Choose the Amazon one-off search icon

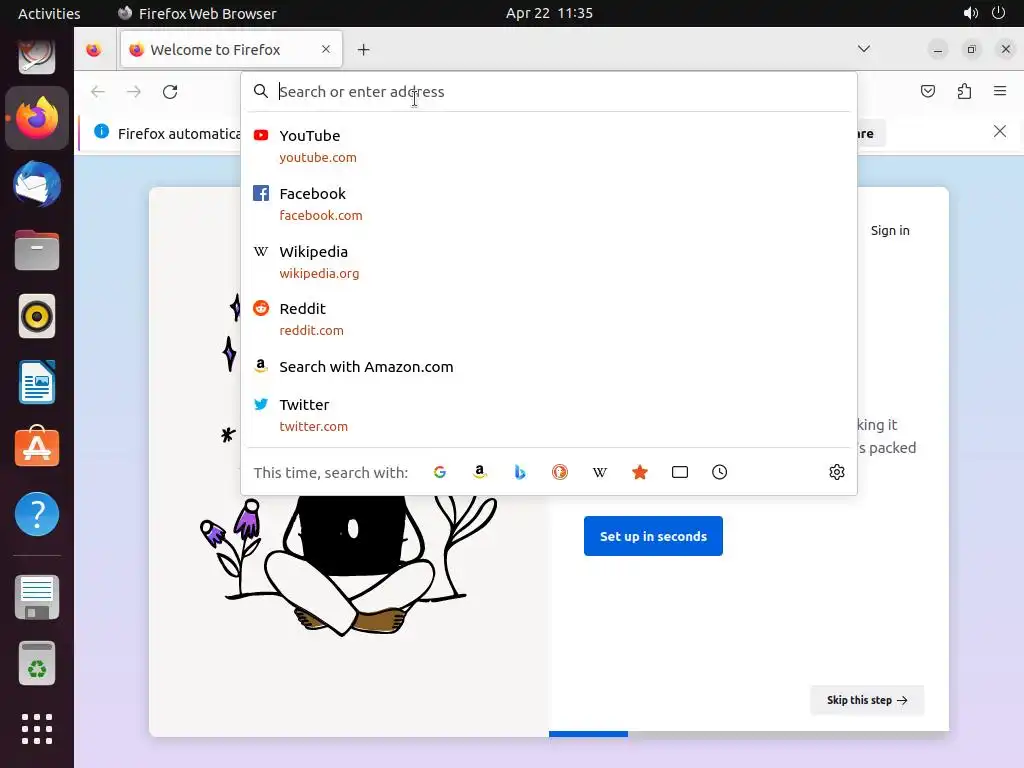480,472
